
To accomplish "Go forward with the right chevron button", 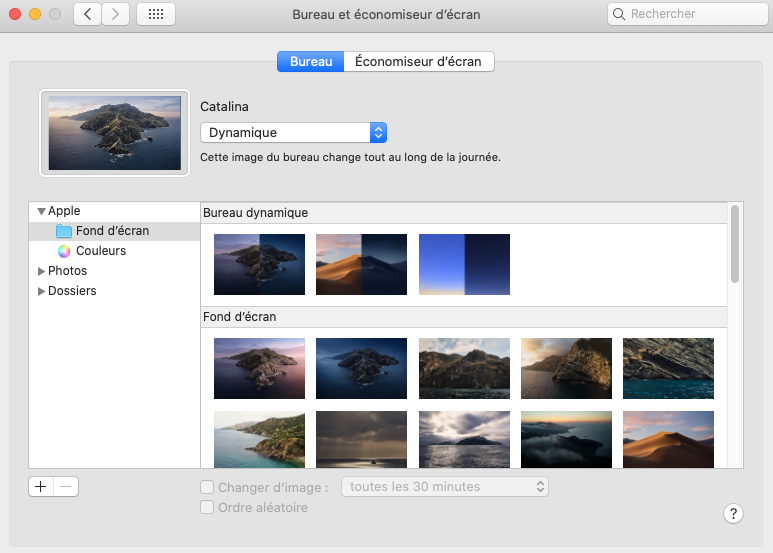I will coord(115,14).
